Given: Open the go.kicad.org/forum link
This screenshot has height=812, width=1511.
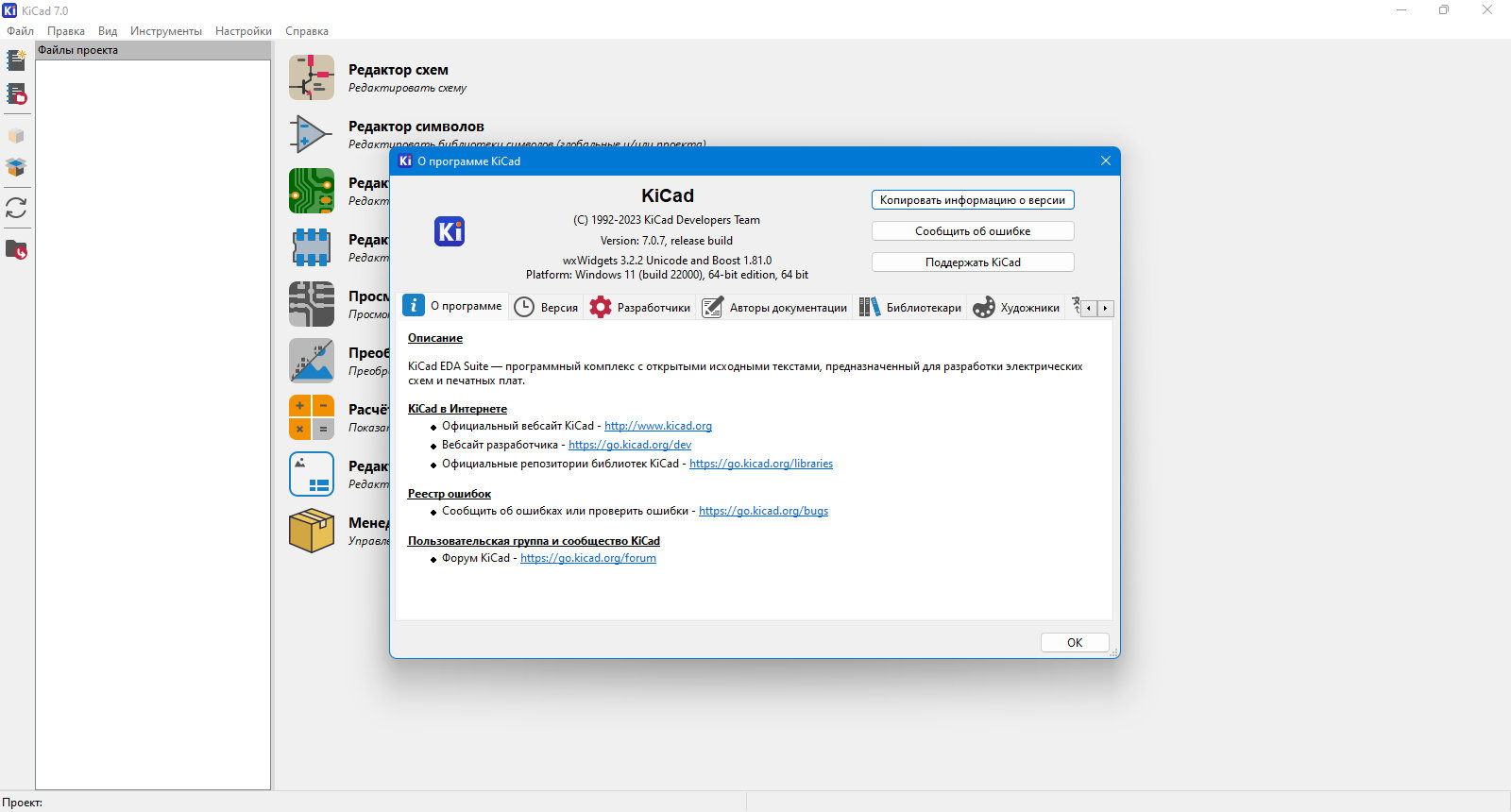Looking at the screenshot, I should click(x=588, y=558).
